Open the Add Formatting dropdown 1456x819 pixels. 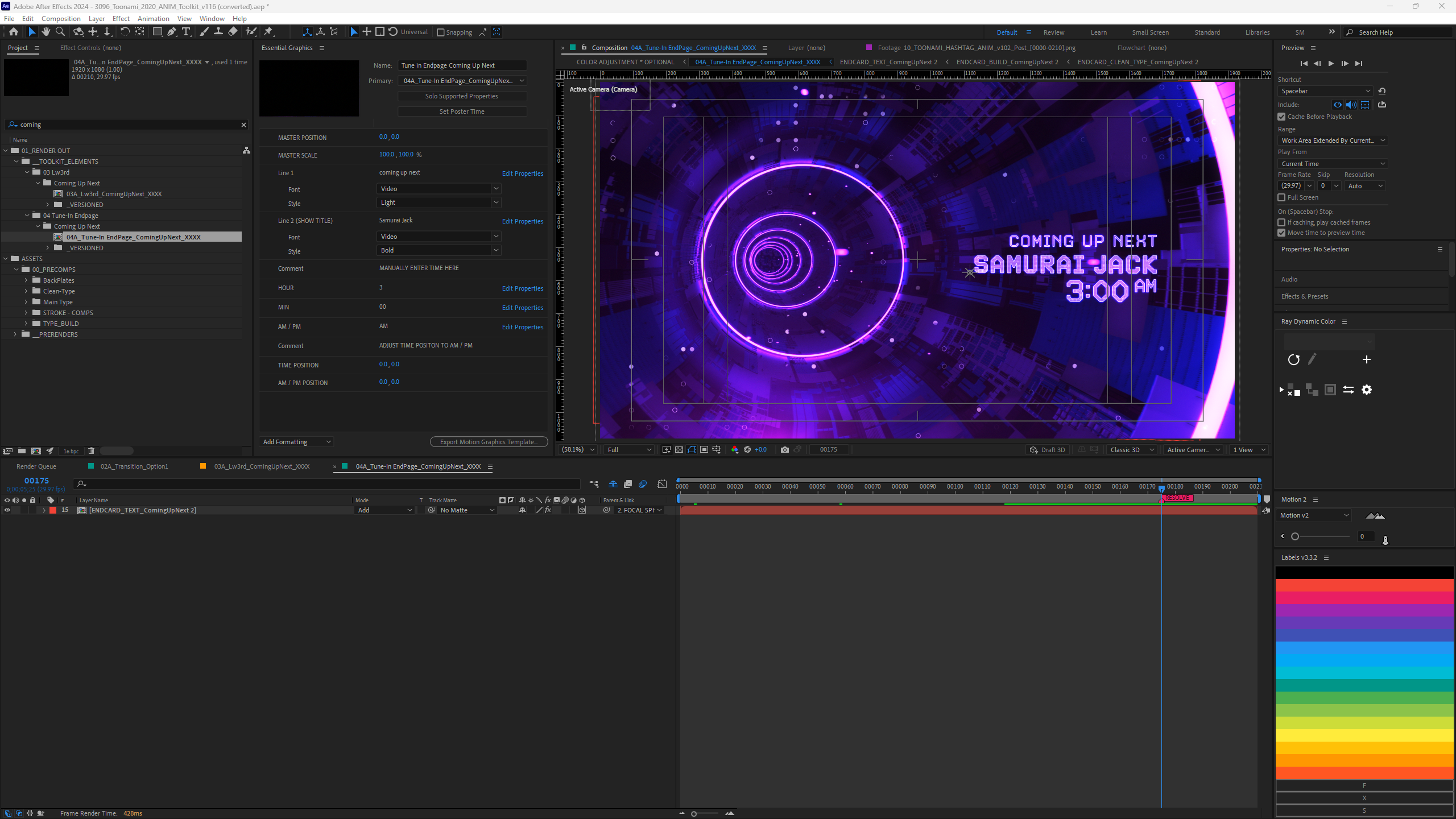click(x=297, y=442)
